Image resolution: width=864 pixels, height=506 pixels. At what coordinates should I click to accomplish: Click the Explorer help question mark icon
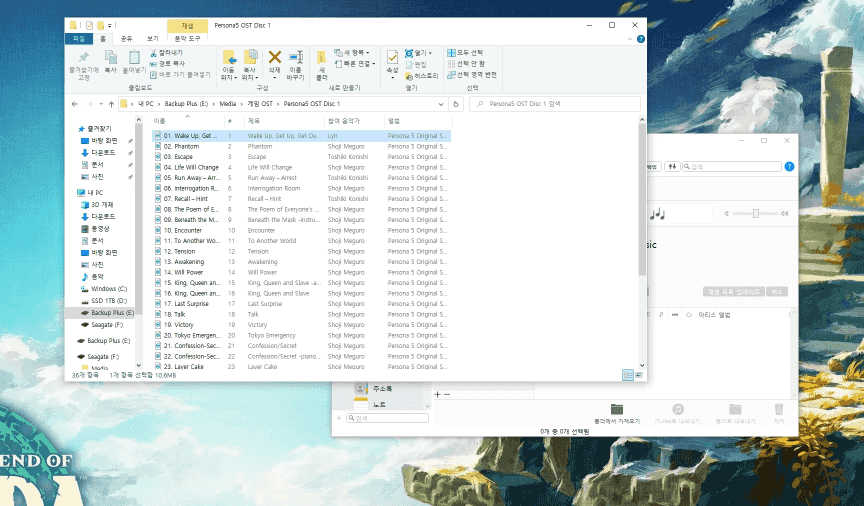tap(640, 39)
